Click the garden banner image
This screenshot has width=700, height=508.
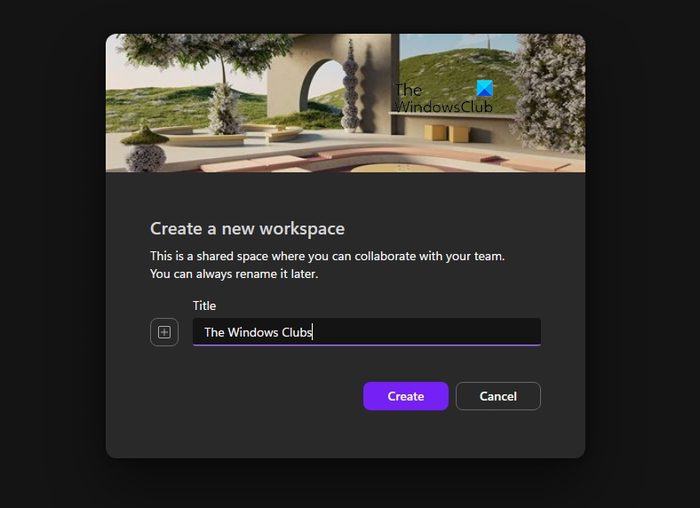pyautogui.click(x=345, y=103)
